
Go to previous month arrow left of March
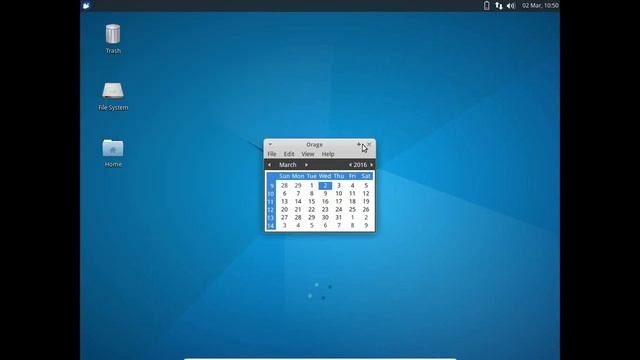pos(269,164)
